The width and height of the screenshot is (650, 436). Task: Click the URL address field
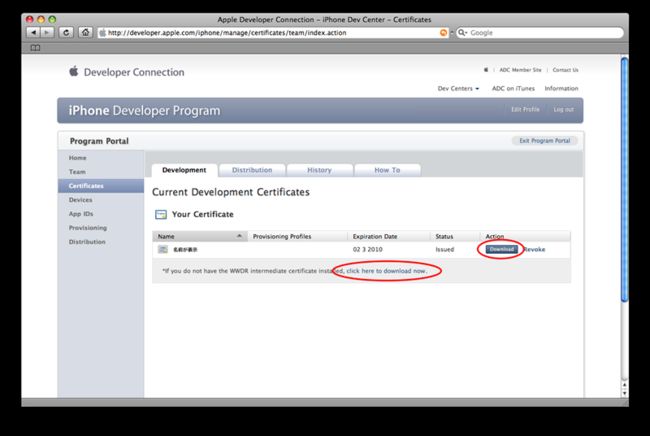273,33
